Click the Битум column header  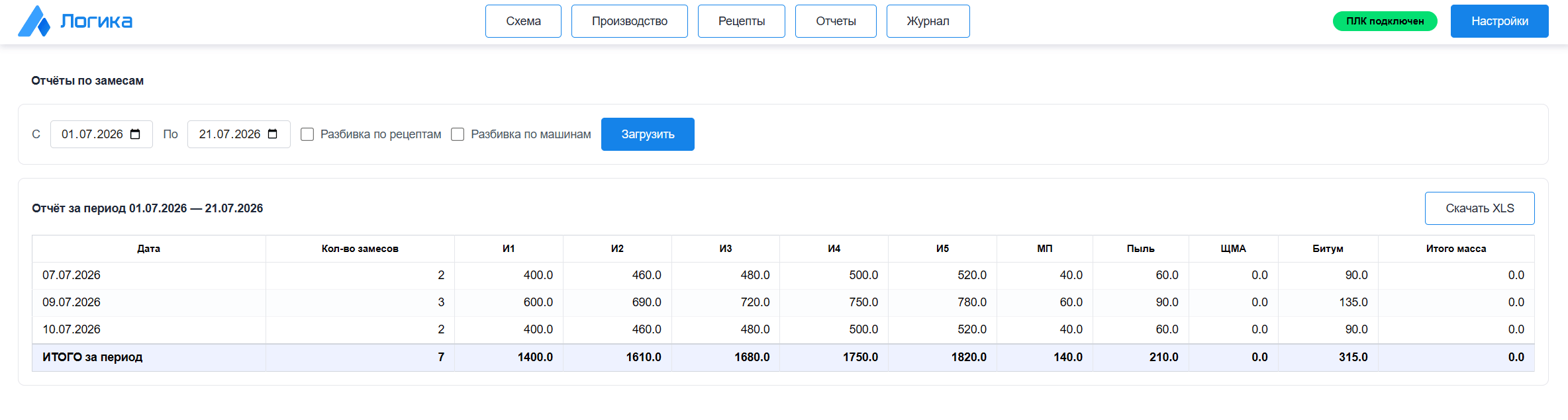pos(1328,249)
